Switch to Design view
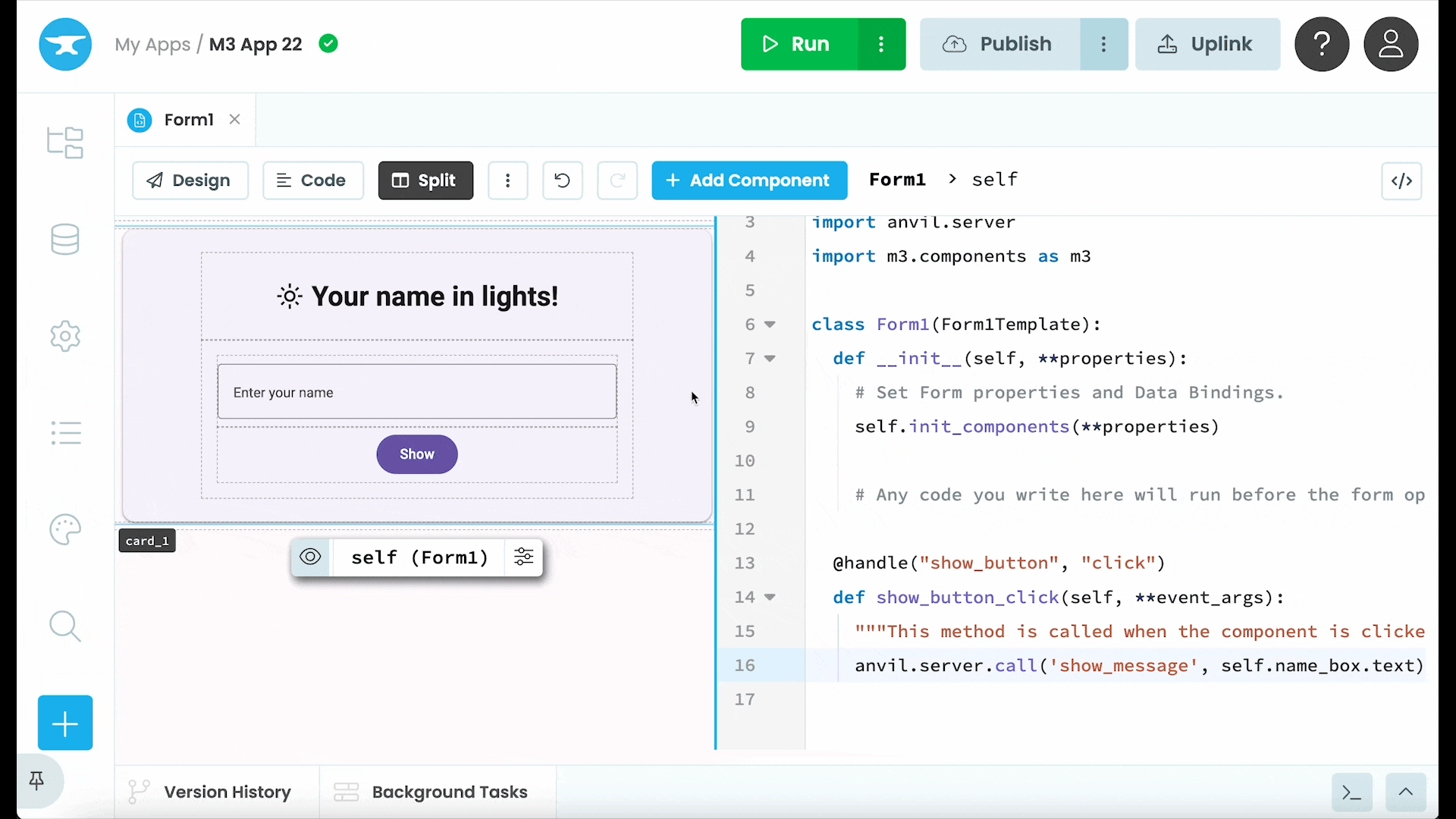Screen dimensions: 1456x819 point(190,180)
